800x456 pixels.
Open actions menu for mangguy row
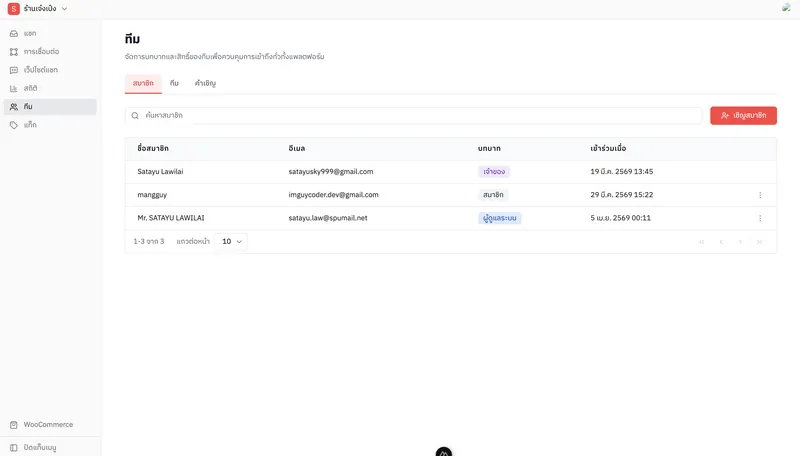coord(760,195)
